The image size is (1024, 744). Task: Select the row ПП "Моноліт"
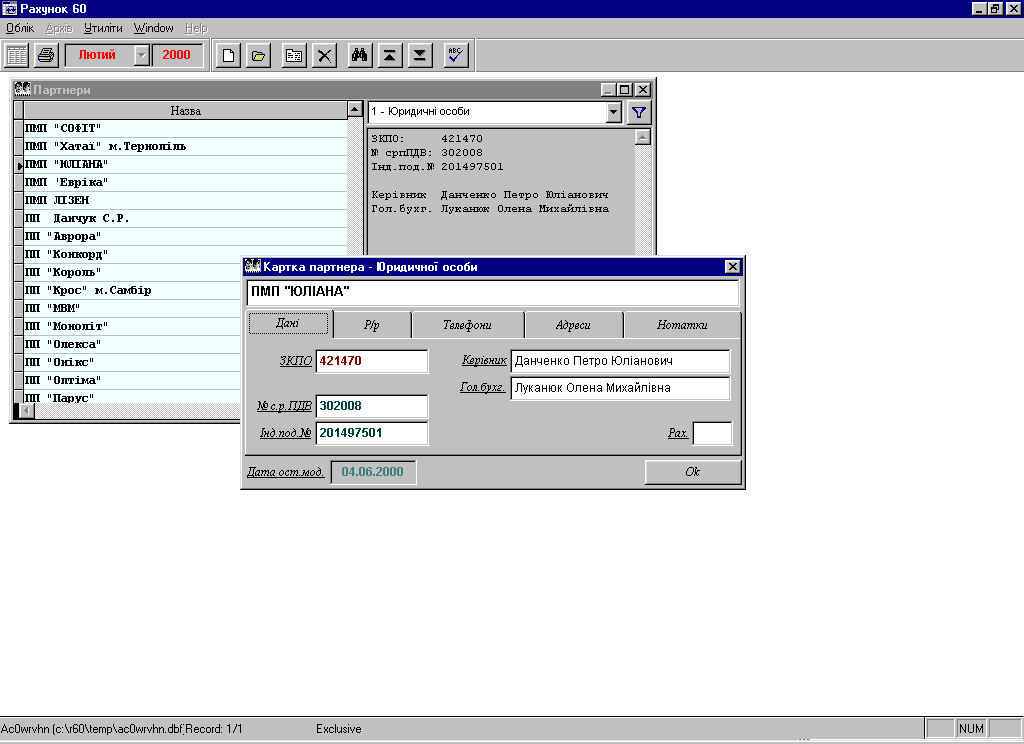coord(133,326)
